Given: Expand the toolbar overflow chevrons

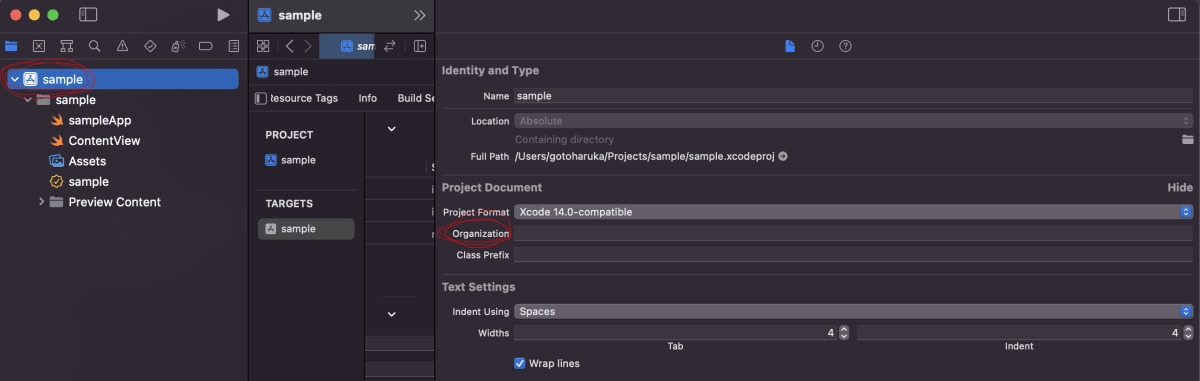Looking at the screenshot, I should [419, 15].
